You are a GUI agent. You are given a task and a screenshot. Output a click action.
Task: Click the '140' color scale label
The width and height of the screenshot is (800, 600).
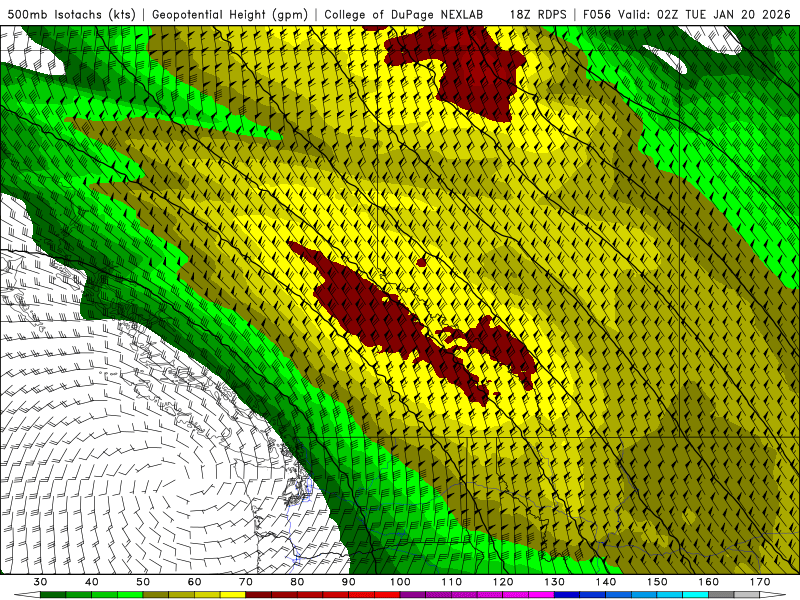click(x=606, y=582)
